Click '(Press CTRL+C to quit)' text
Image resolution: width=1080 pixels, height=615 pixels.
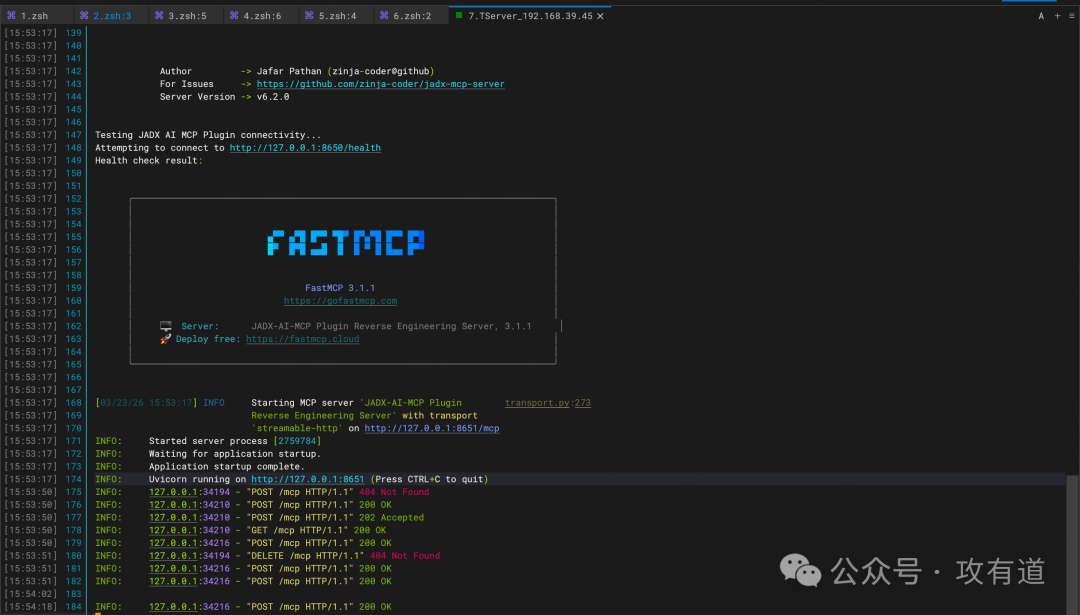(429, 479)
